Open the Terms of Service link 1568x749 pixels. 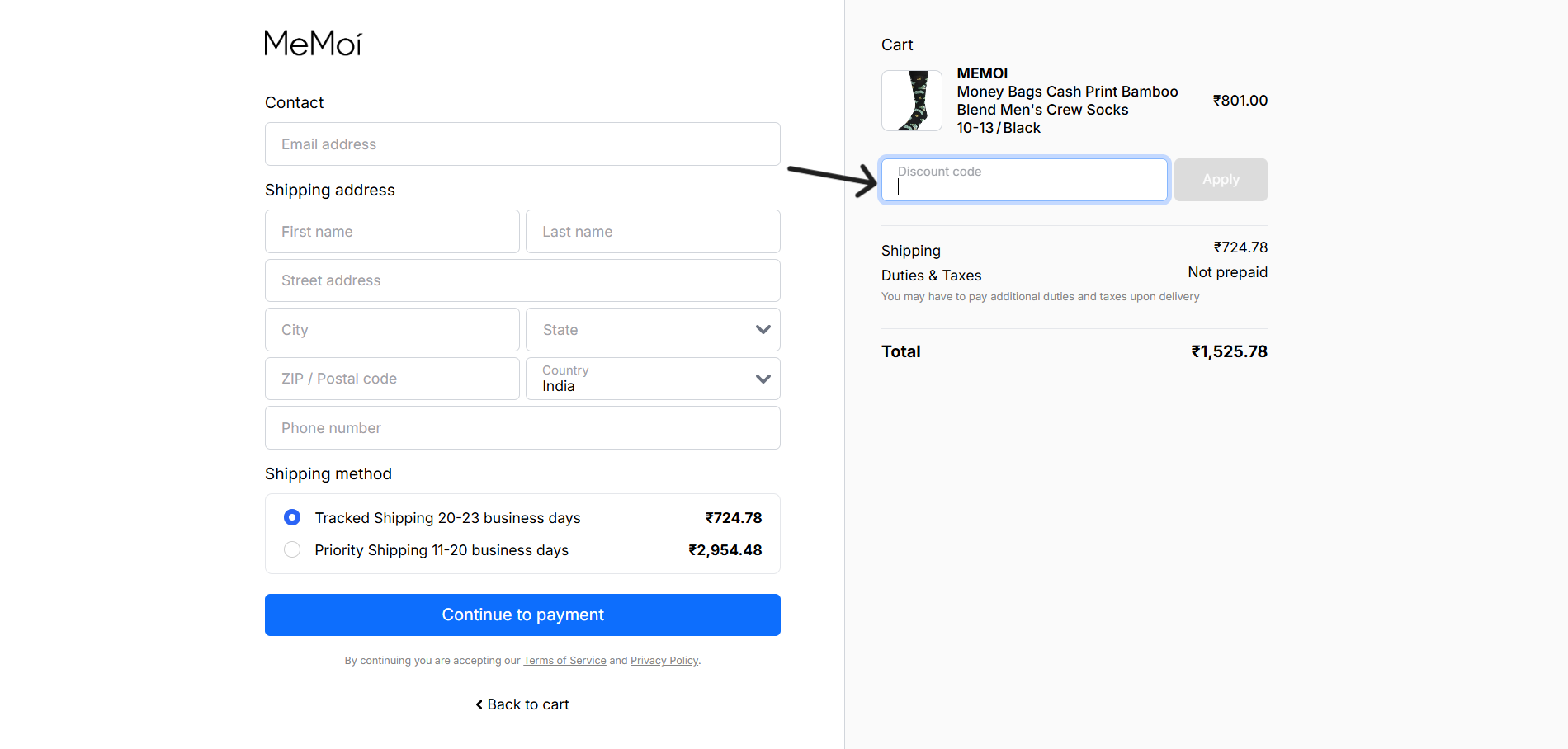(x=564, y=661)
